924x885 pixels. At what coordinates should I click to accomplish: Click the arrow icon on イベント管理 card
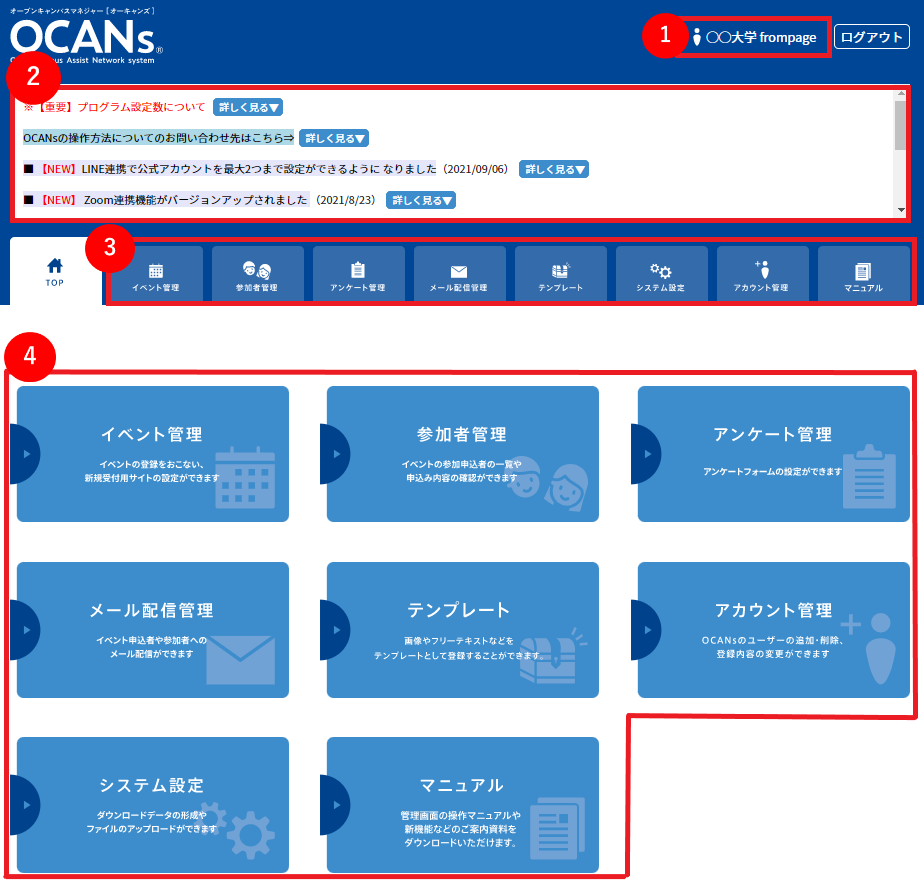(25, 454)
